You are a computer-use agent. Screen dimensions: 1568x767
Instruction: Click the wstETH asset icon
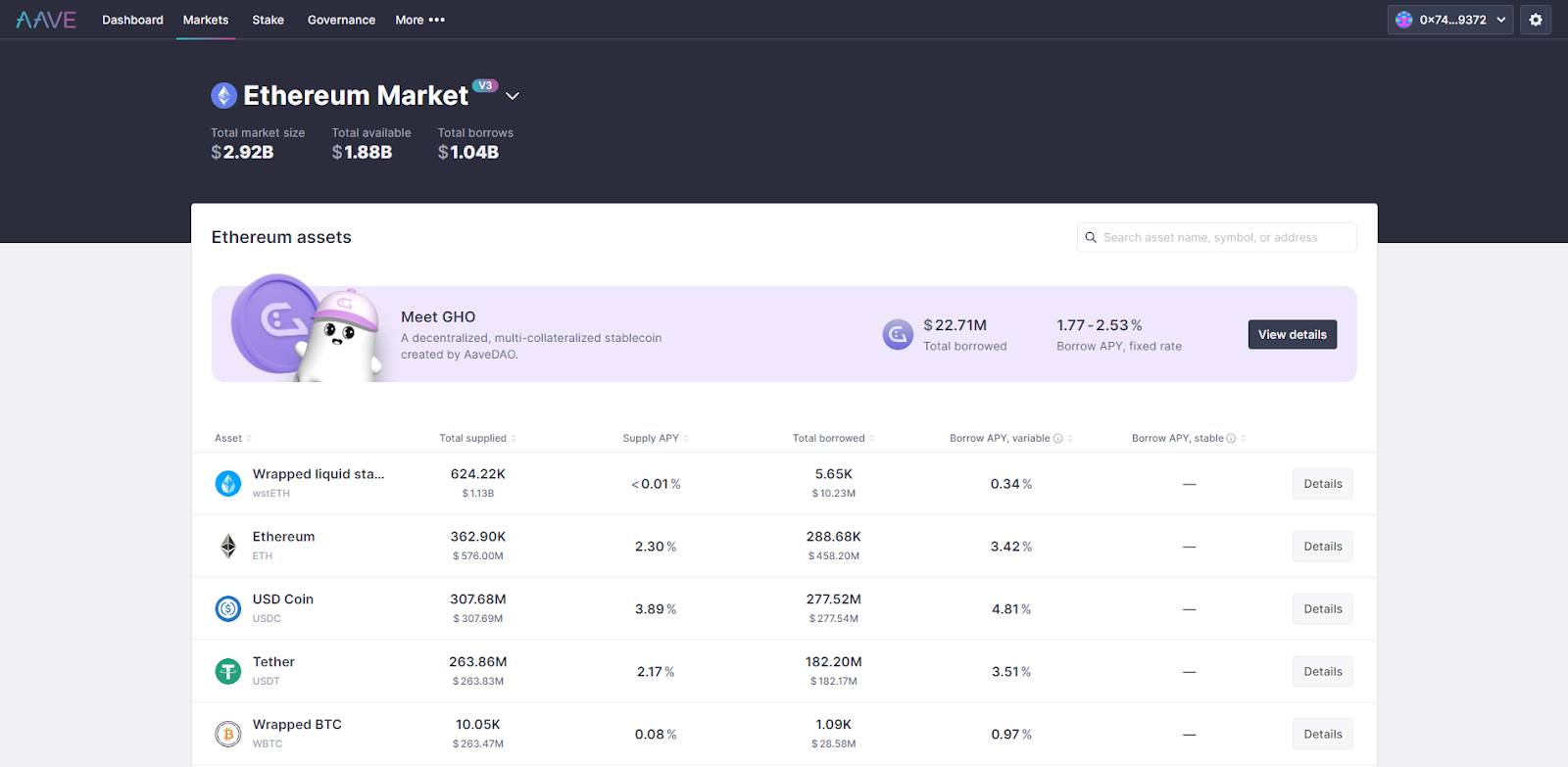click(227, 483)
